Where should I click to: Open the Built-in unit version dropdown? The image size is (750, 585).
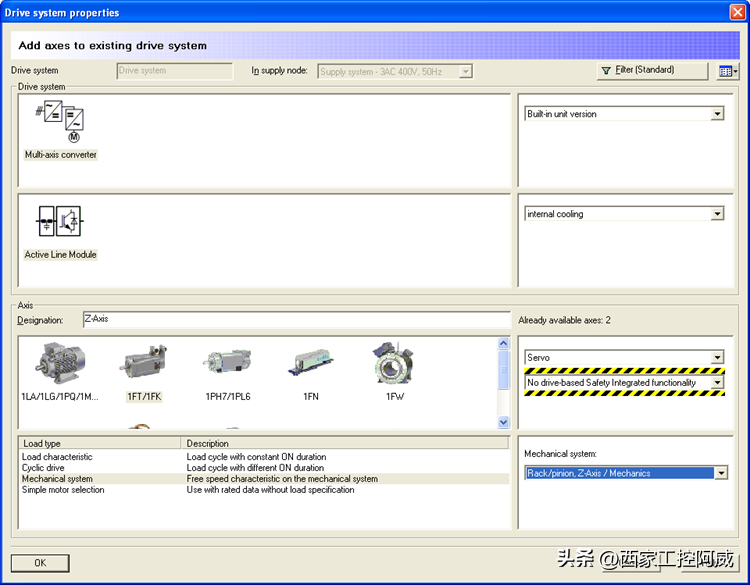tap(716, 114)
